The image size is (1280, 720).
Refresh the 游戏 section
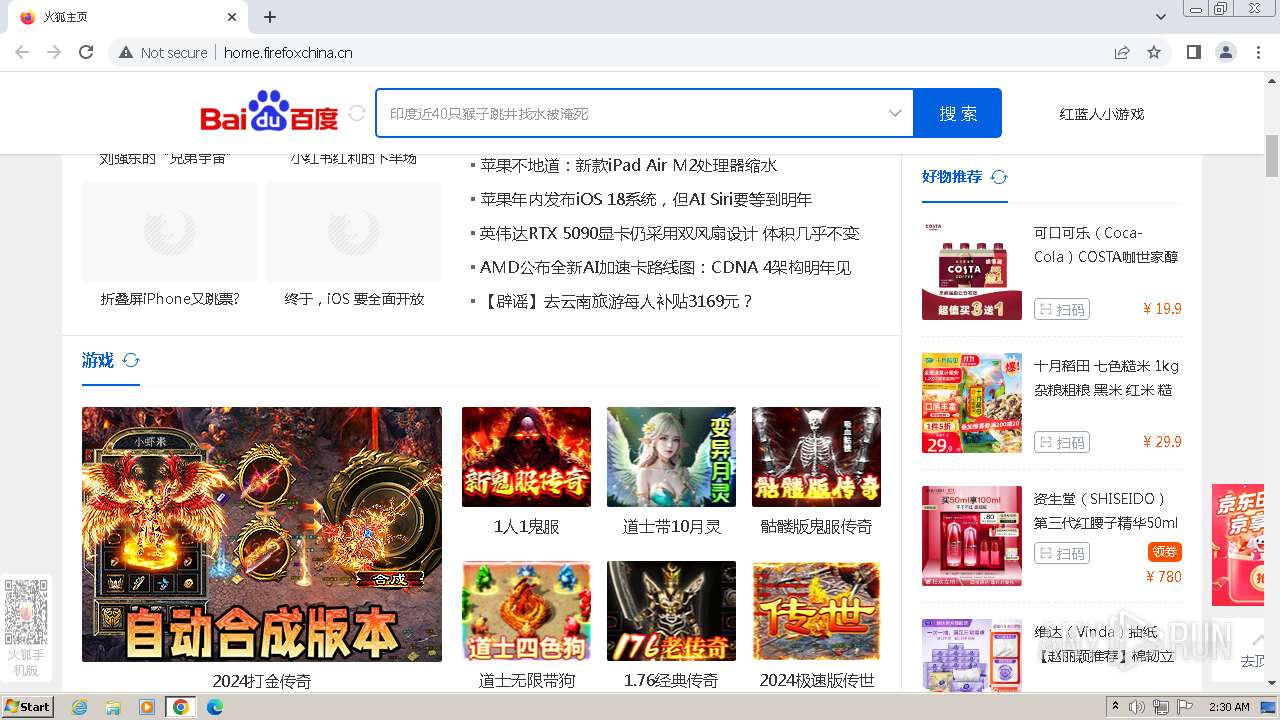tap(130, 360)
